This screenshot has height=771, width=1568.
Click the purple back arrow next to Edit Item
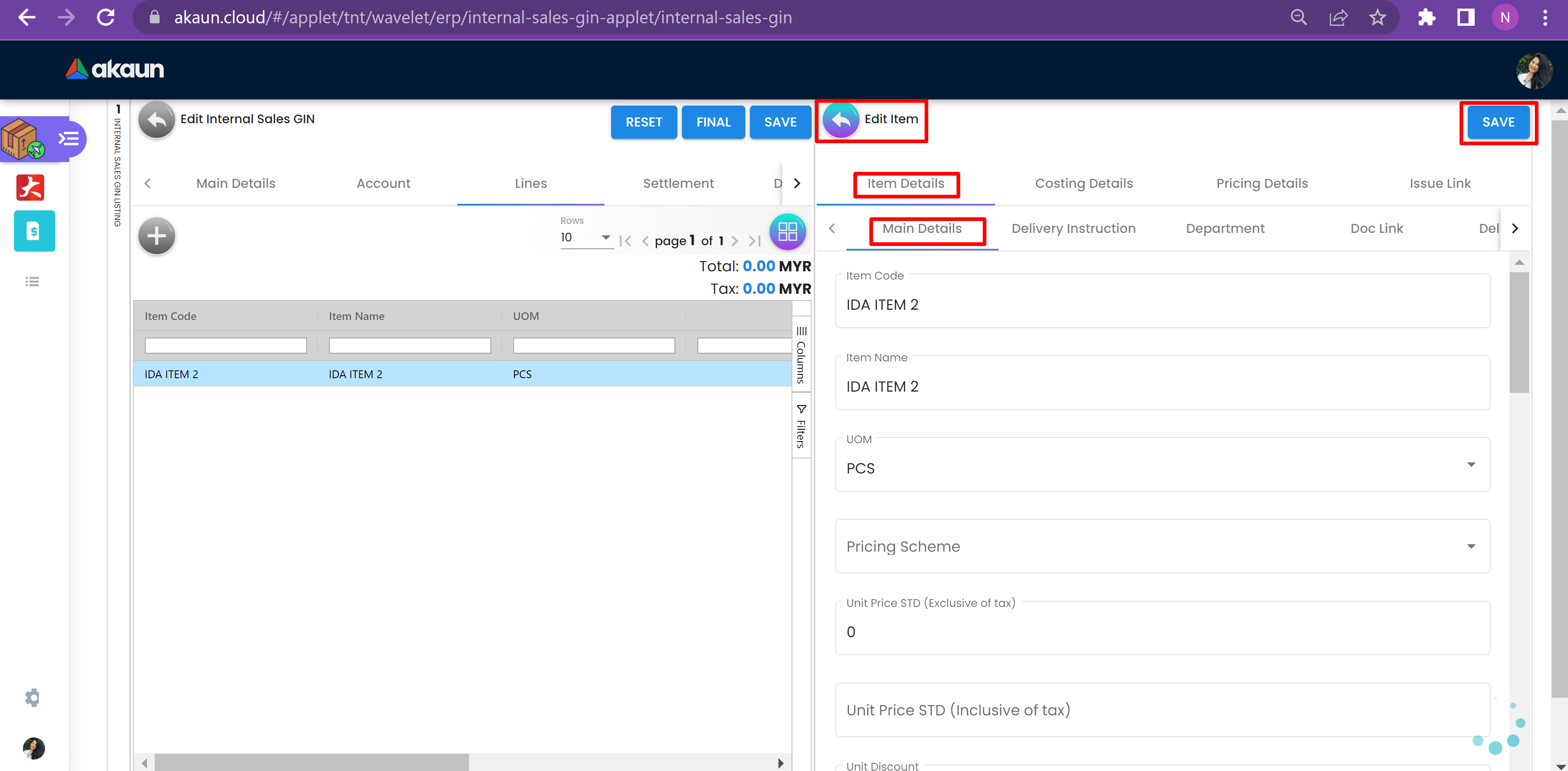(841, 120)
